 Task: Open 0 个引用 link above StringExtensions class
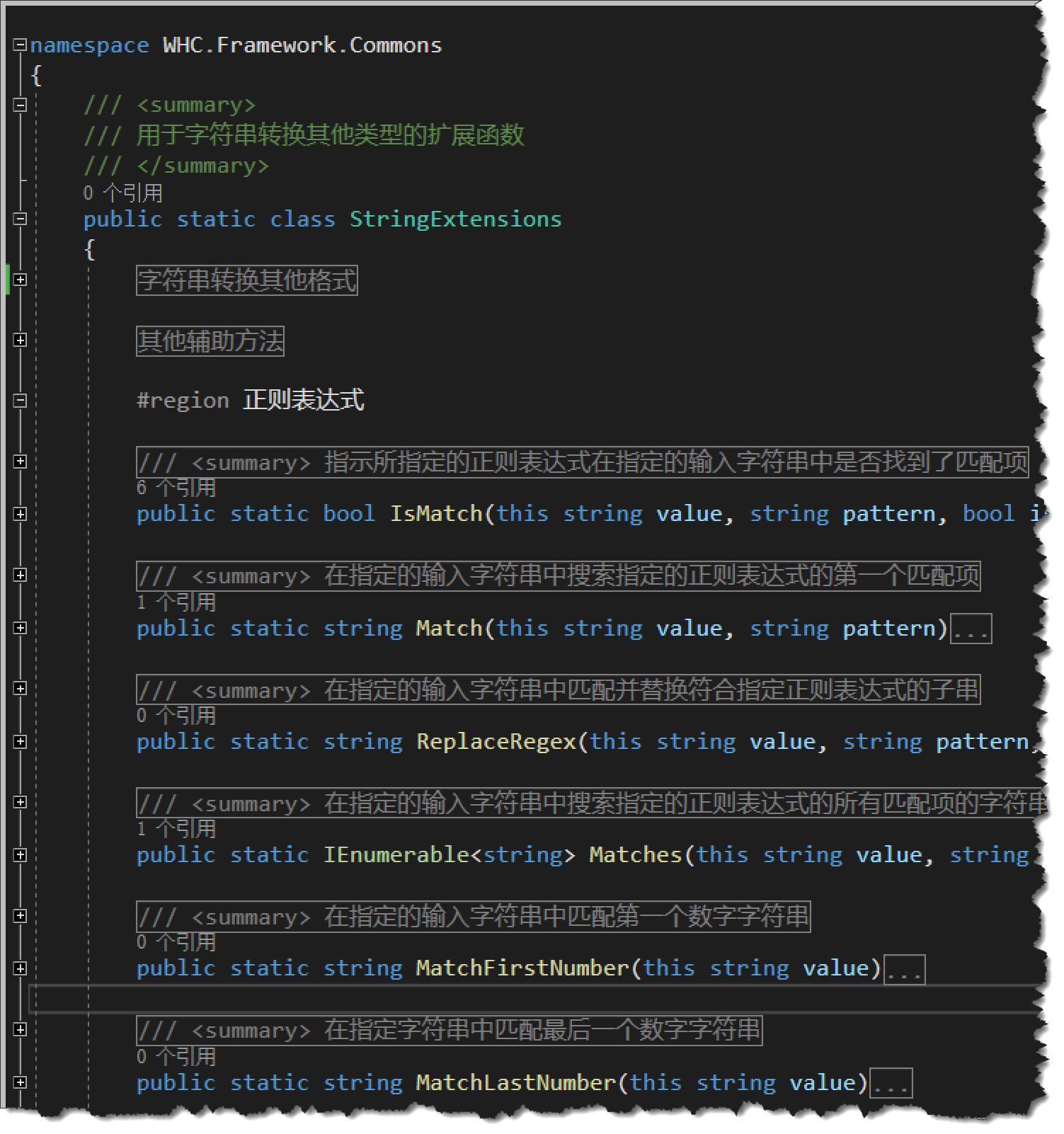[122, 193]
